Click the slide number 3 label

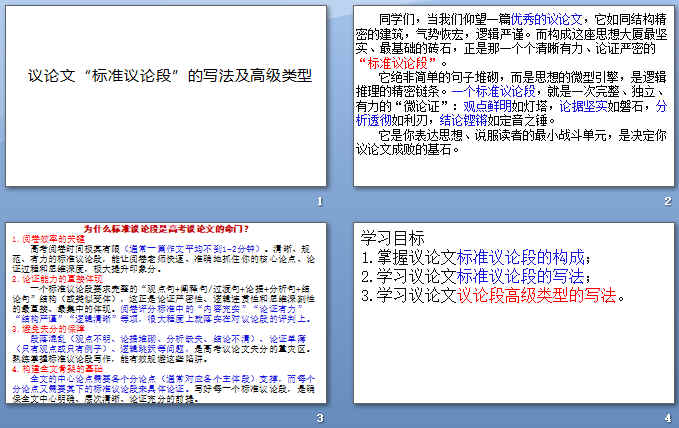click(318, 417)
